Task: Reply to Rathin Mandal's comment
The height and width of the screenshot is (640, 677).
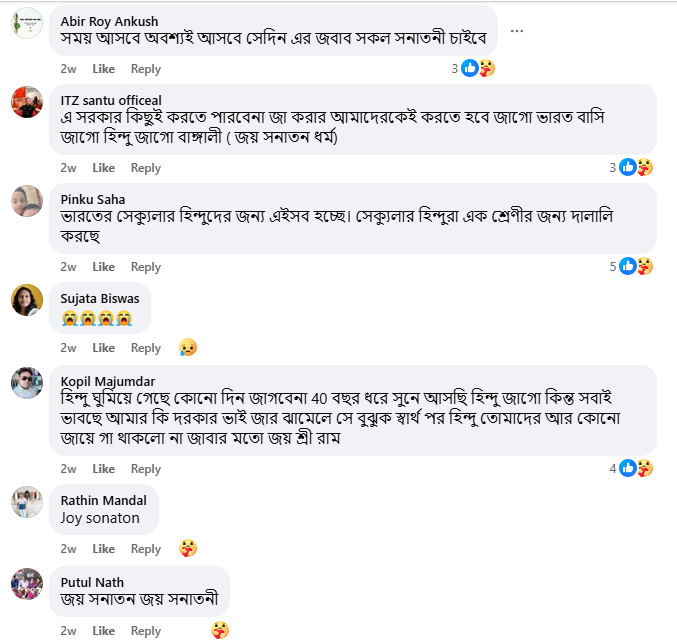Action: tap(146, 549)
